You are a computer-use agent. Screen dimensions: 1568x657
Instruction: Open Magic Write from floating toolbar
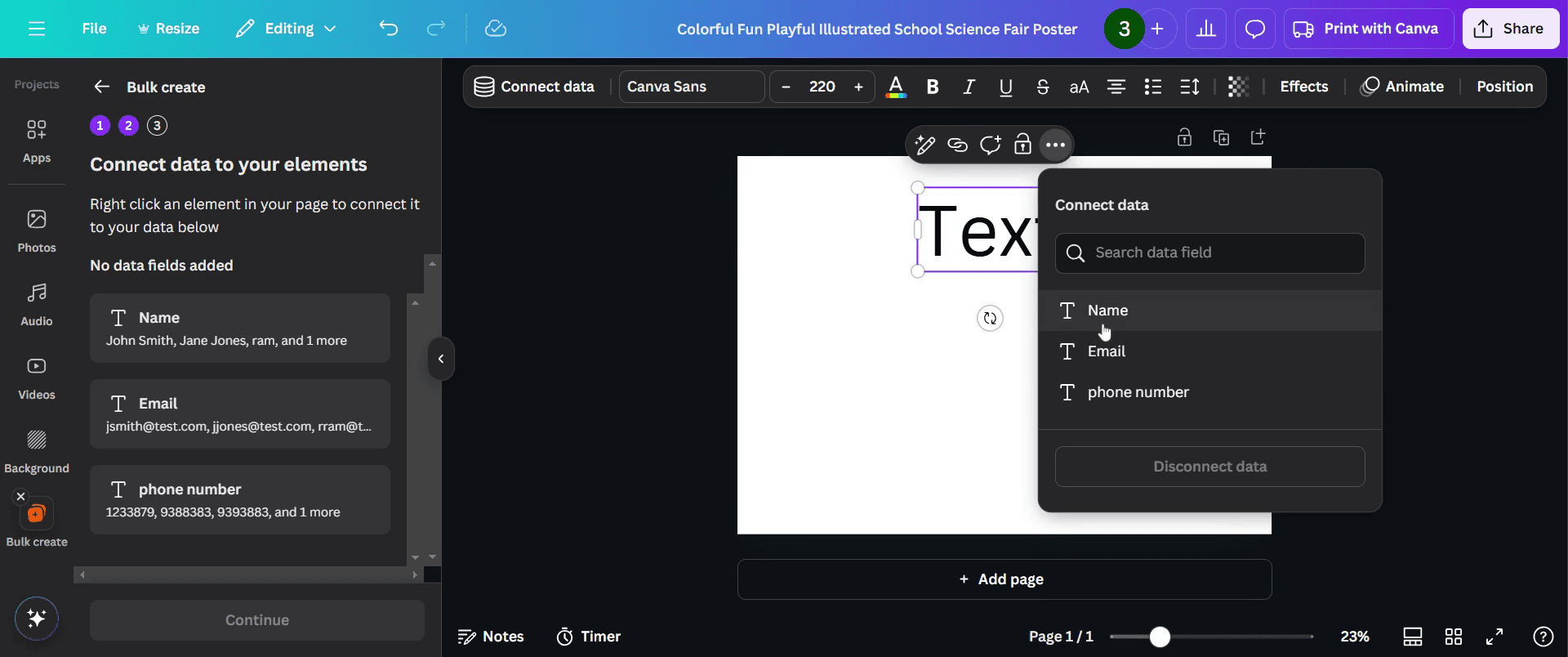click(x=924, y=145)
